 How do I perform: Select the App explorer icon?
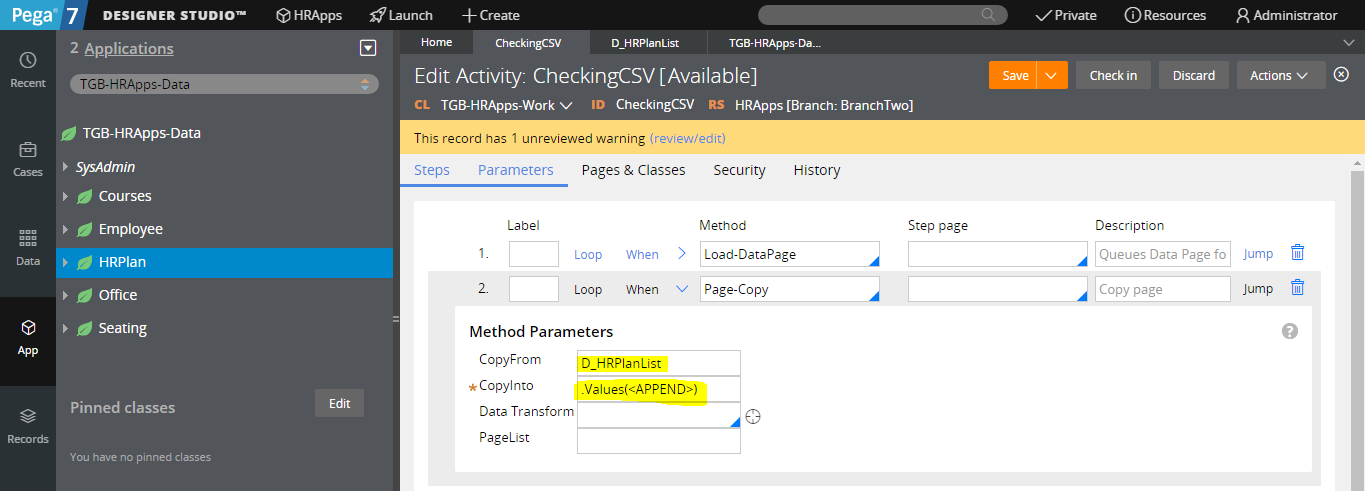pos(28,337)
